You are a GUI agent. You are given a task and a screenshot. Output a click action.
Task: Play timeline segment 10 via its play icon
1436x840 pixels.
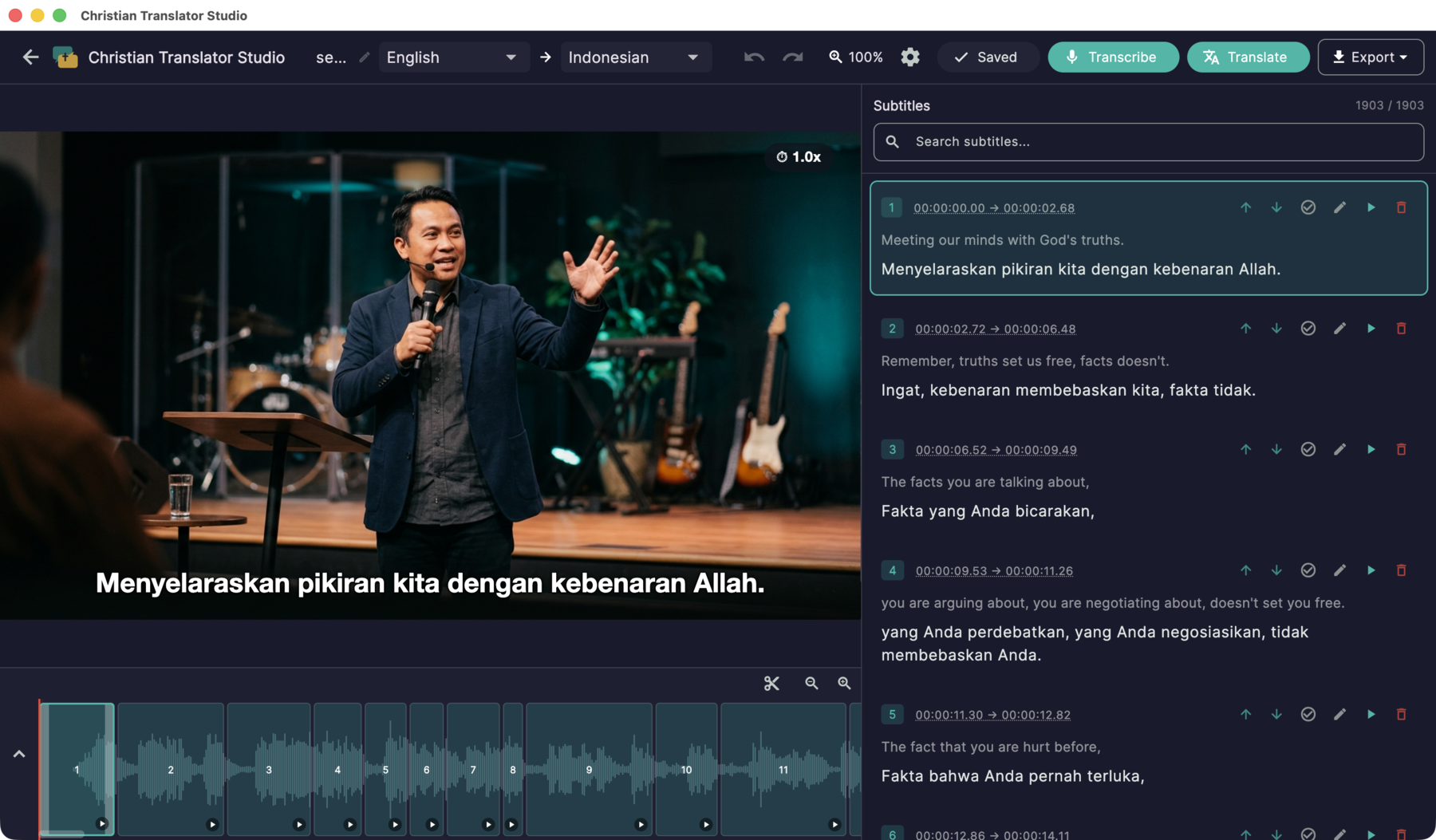[x=706, y=824]
